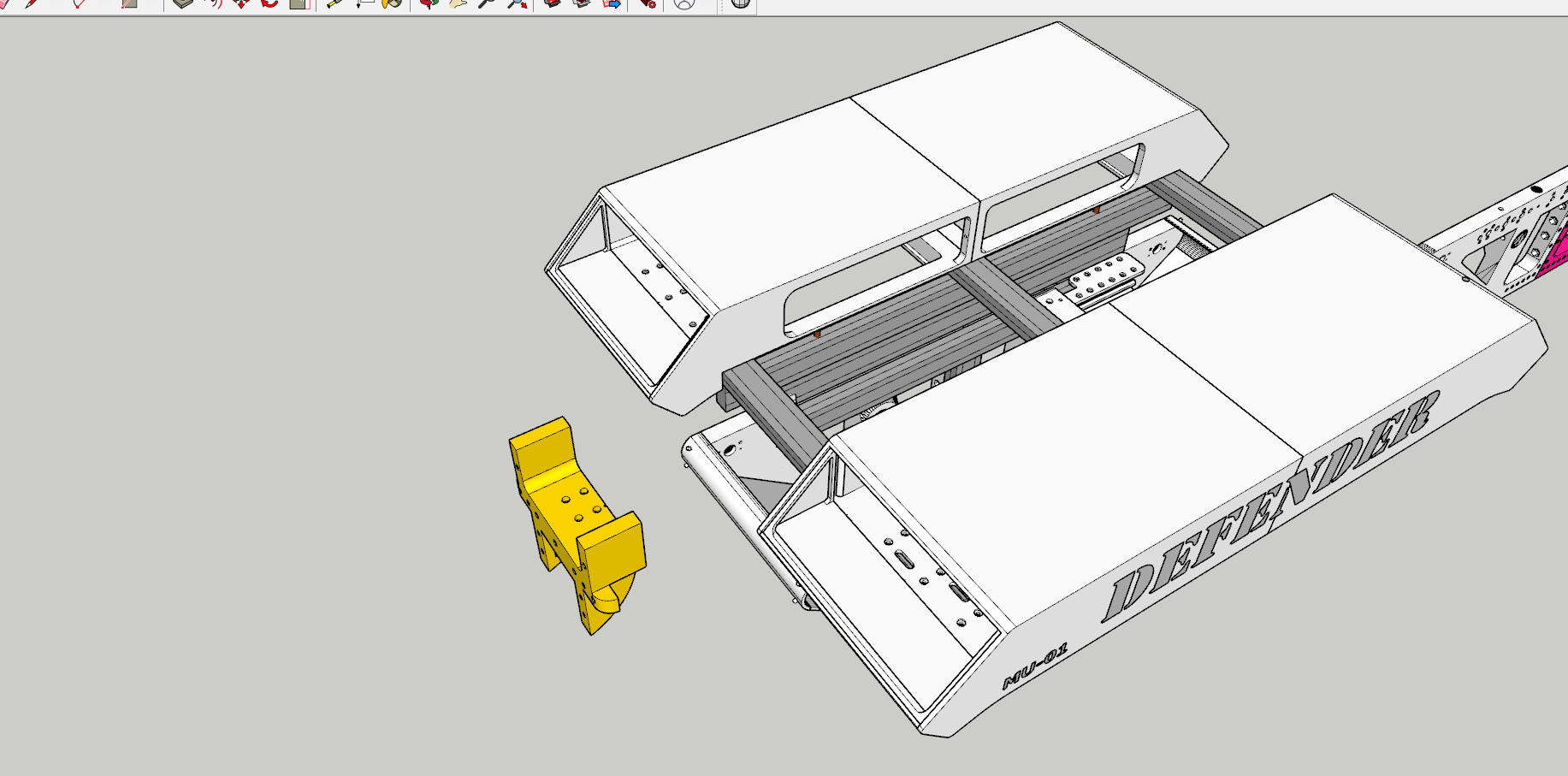The height and width of the screenshot is (776, 1568).
Task: Select the yellow bracket part
Action: point(577,524)
